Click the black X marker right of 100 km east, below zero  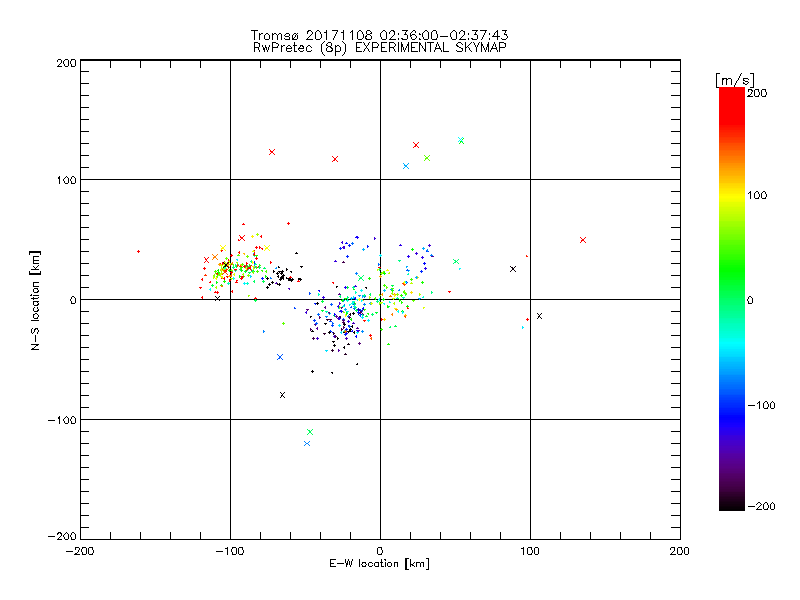(539, 316)
